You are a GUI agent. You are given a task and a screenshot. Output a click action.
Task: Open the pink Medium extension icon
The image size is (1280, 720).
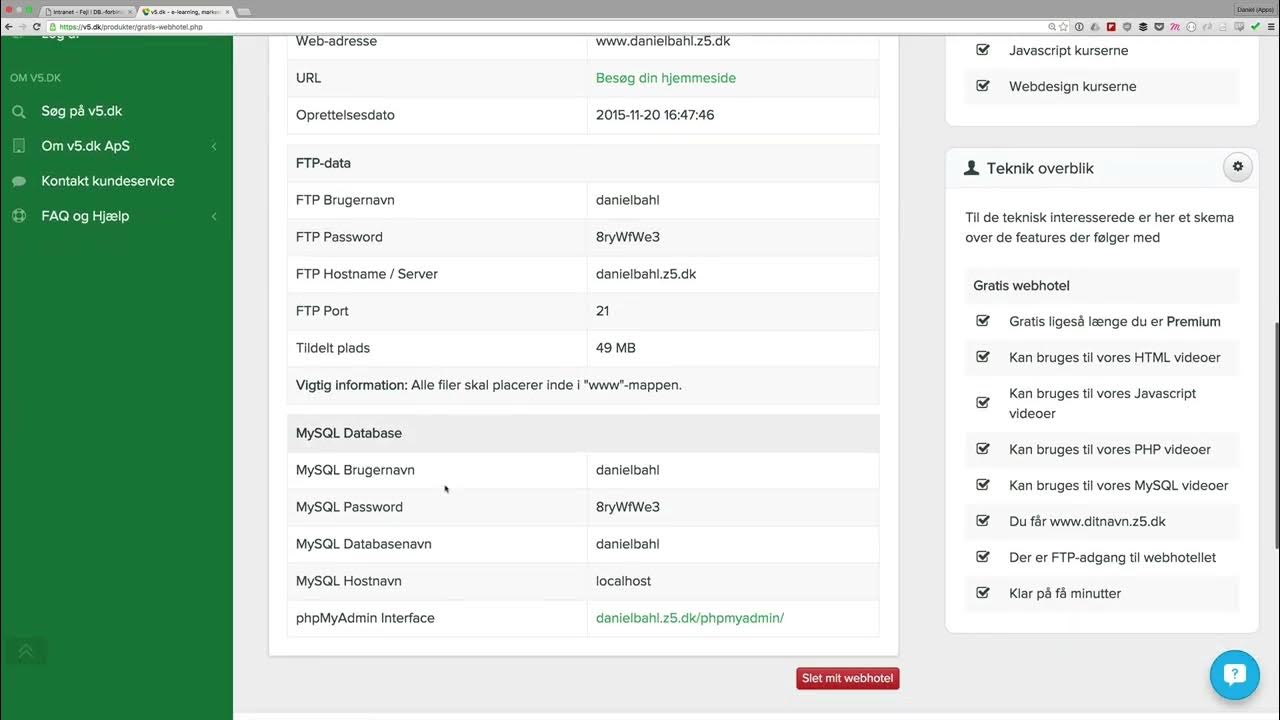pos(1174,27)
